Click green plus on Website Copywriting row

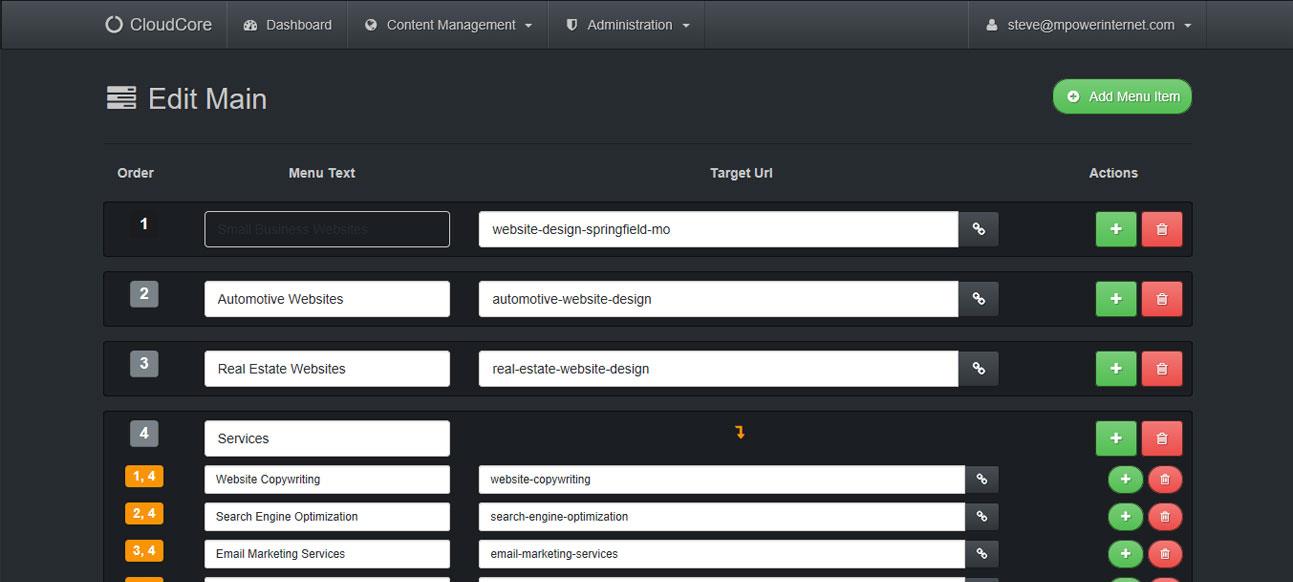(x=1125, y=480)
